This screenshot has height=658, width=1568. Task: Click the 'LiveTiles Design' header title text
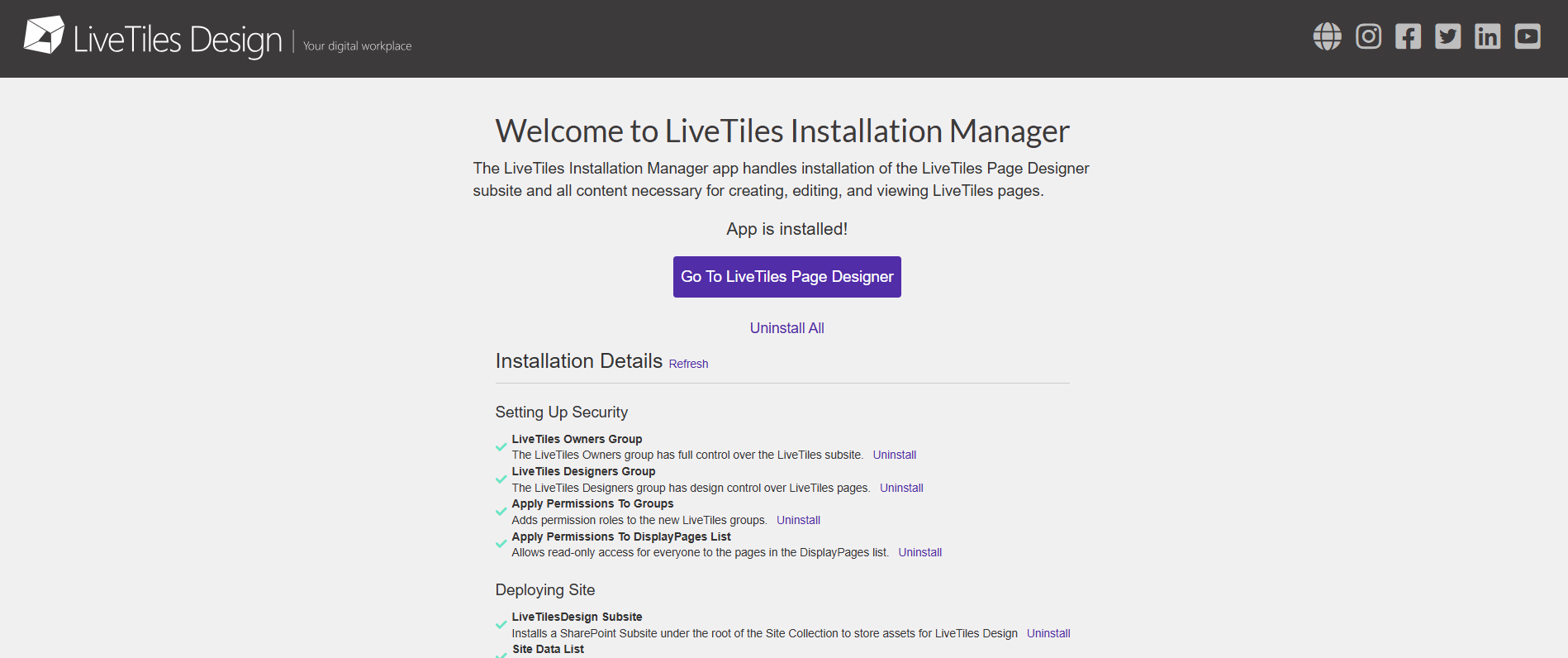point(178,40)
